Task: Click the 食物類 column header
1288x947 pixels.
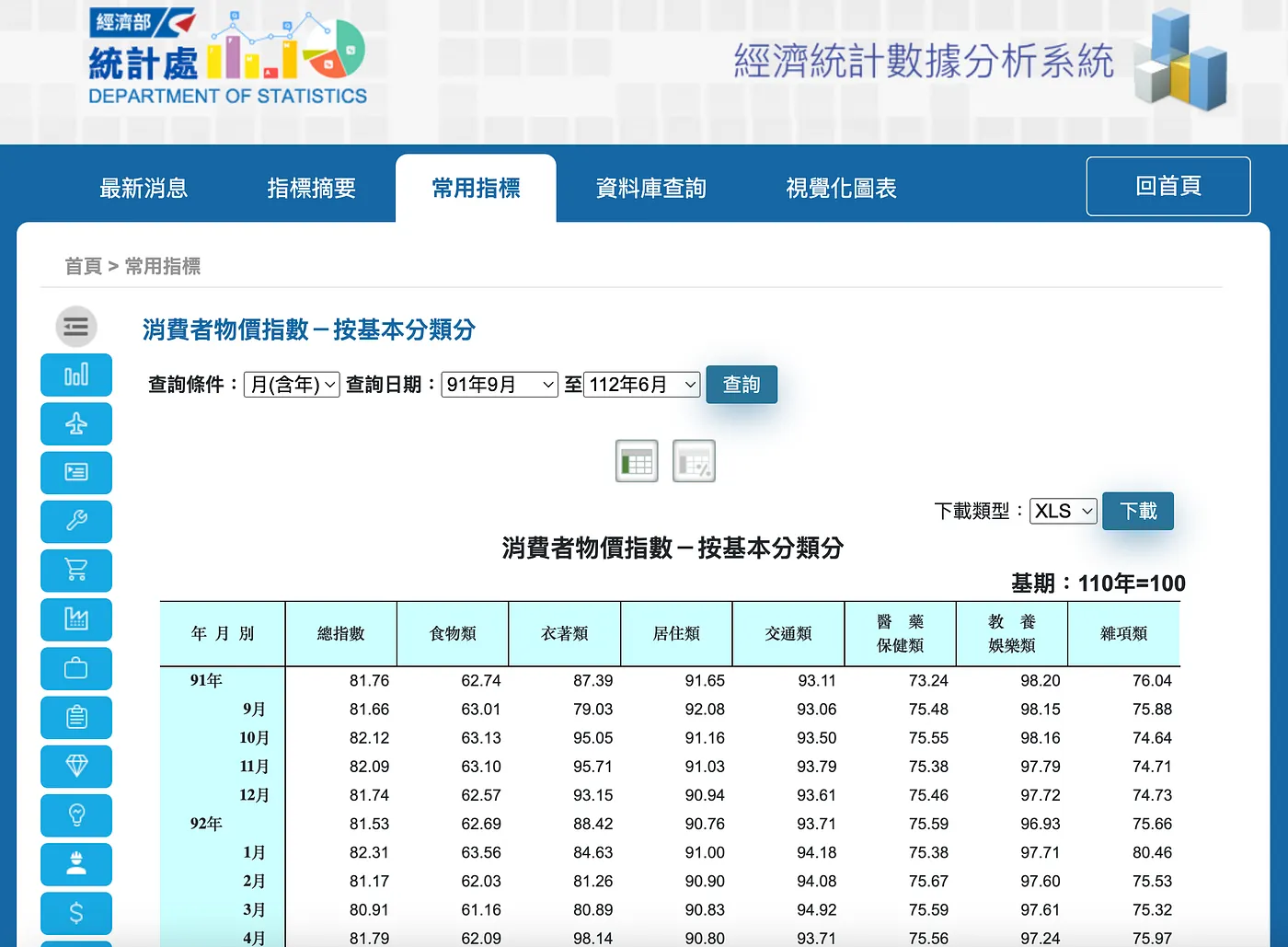Action: click(x=454, y=633)
